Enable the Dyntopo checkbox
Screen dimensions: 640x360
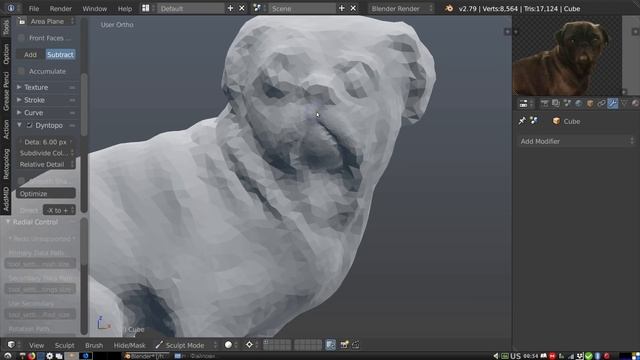point(29,125)
